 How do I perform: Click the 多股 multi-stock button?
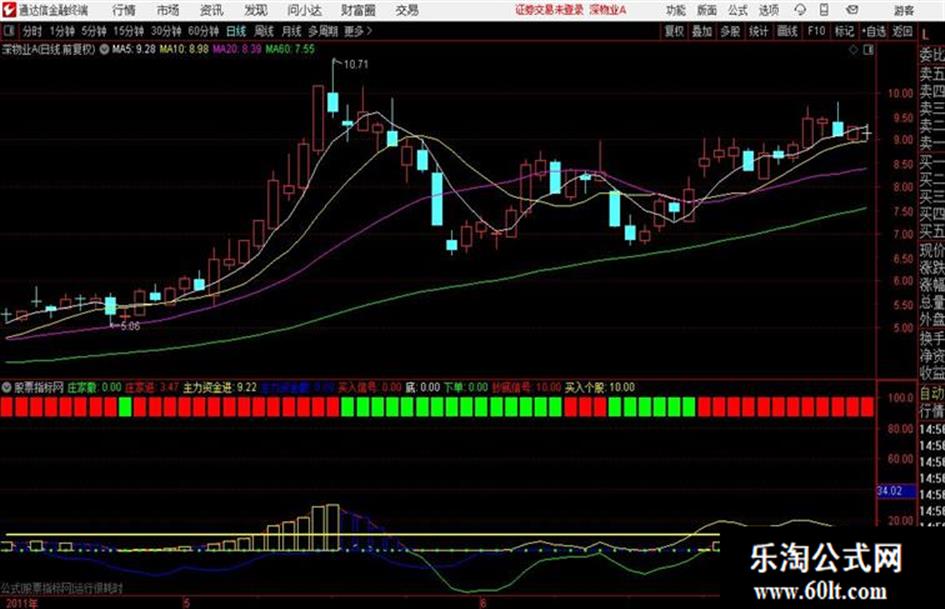click(x=730, y=31)
